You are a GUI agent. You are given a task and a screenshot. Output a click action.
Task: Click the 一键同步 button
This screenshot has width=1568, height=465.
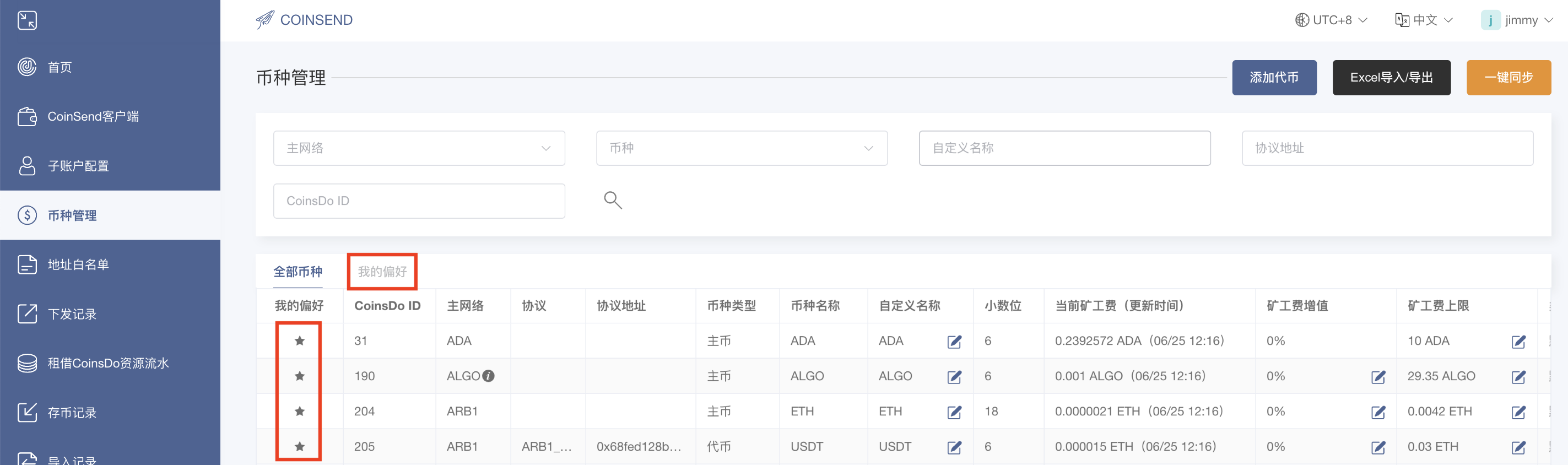(1508, 77)
